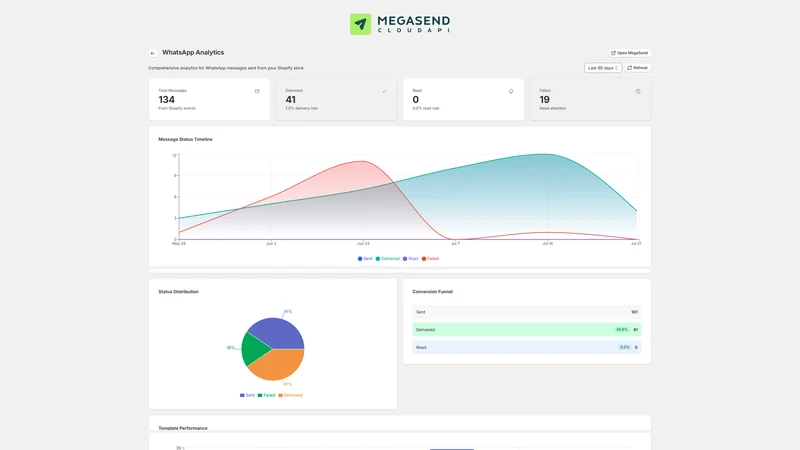
Task: Click the Status Distribution heading
Action: [178, 292]
